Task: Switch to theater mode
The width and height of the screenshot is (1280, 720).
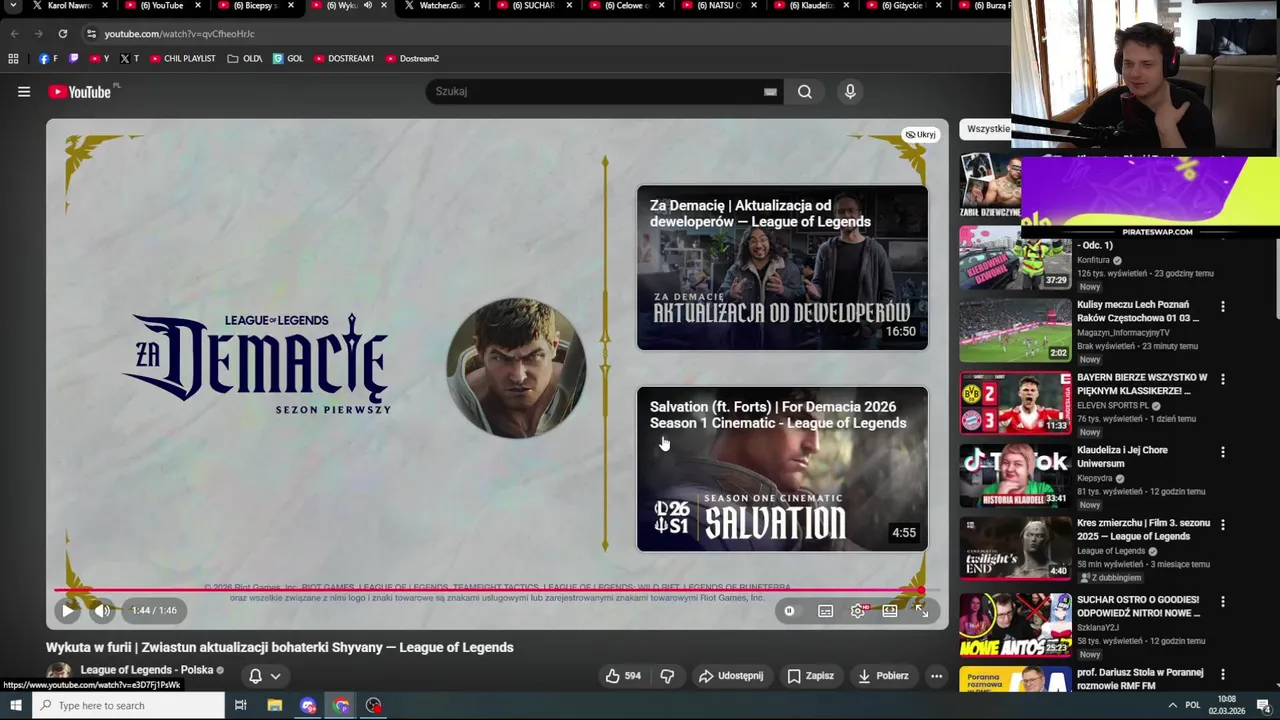Action: tap(890, 611)
